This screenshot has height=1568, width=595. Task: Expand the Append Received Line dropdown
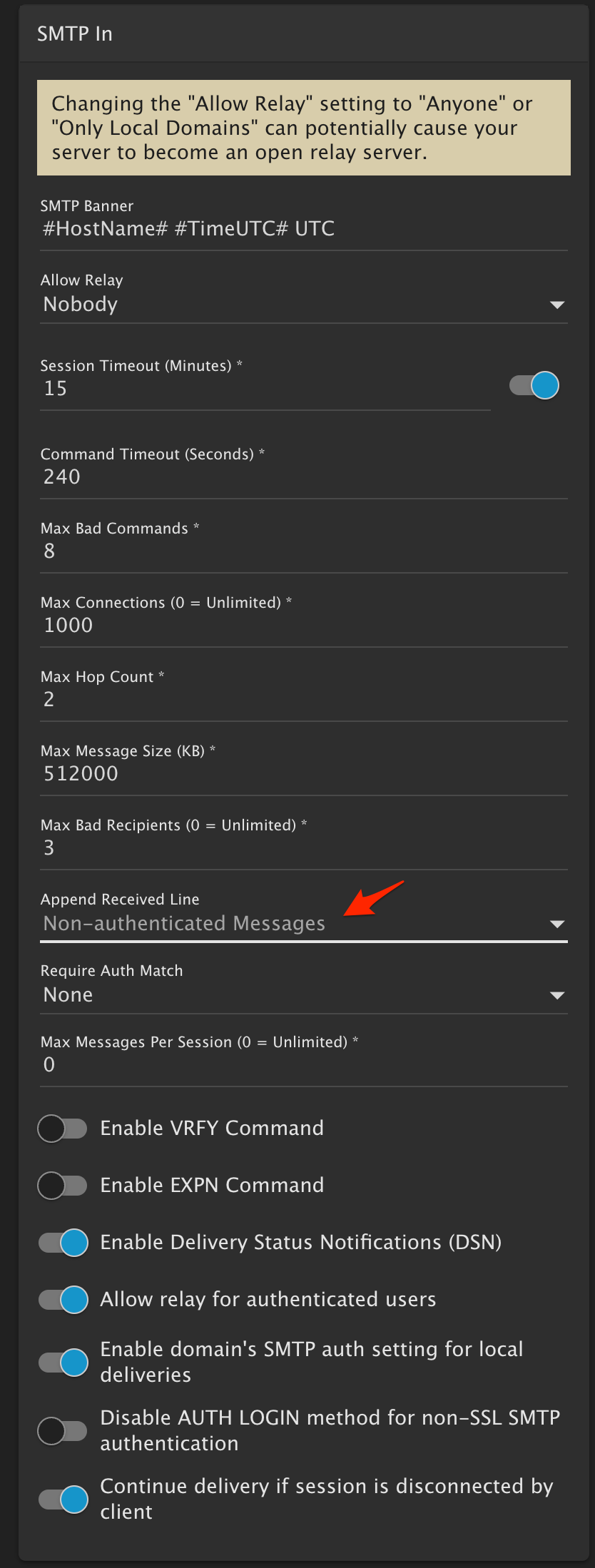click(303, 924)
